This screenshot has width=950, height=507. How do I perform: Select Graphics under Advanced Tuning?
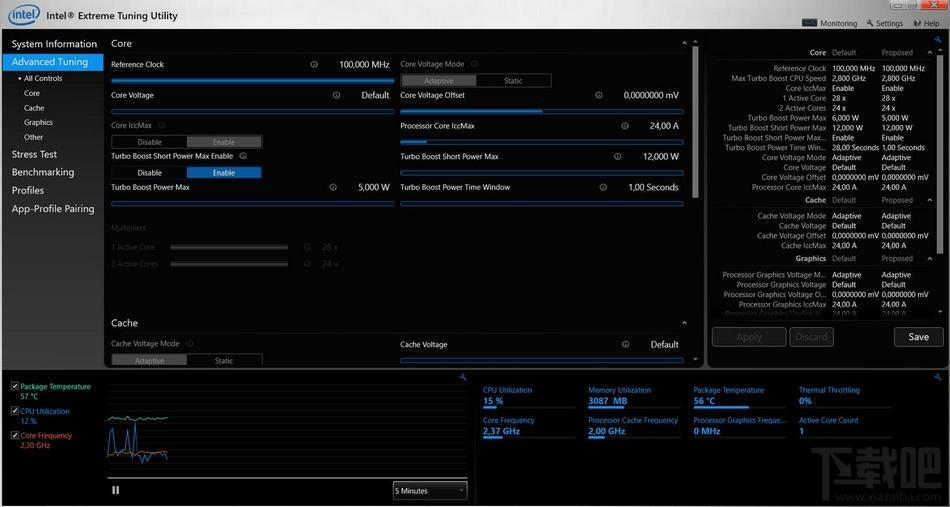pyautogui.click(x=38, y=122)
